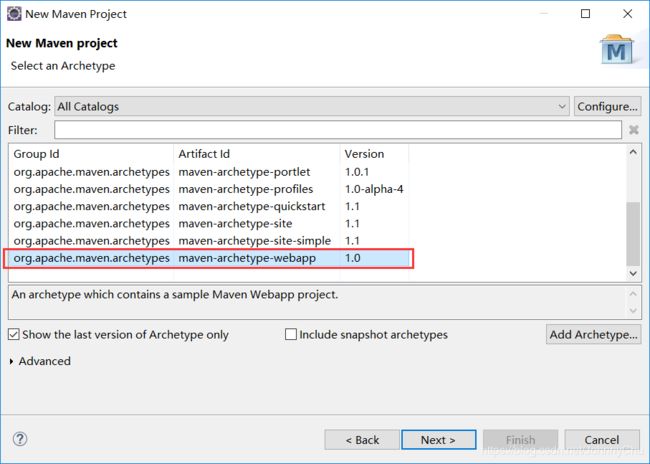Viewport: 650px width, 464px height.
Task: Sort by Artifact Id column header
Action: point(257,154)
